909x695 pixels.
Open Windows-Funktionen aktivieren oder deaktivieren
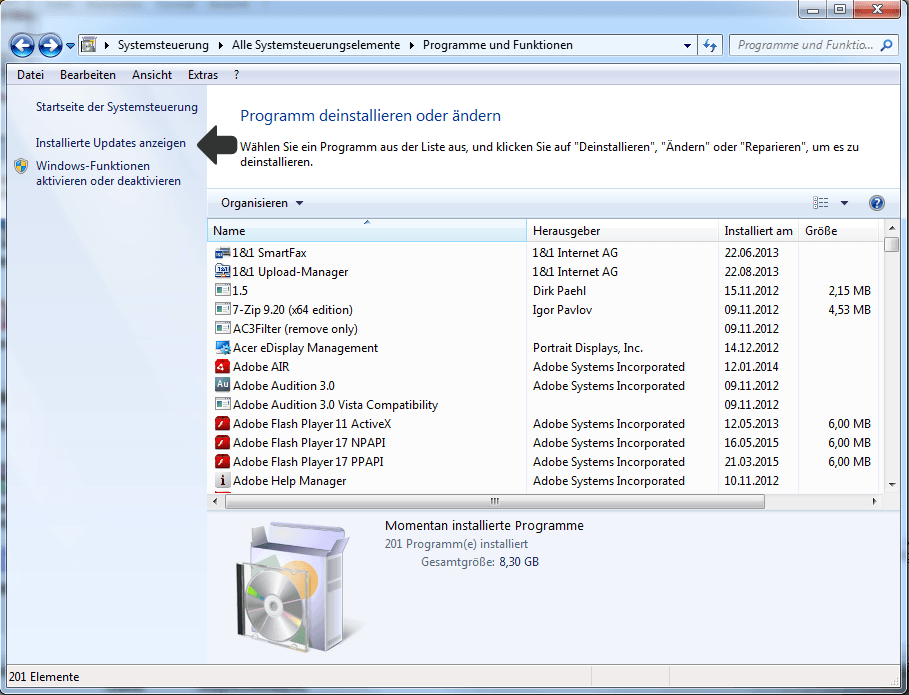pyautogui.click(x=108, y=173)
